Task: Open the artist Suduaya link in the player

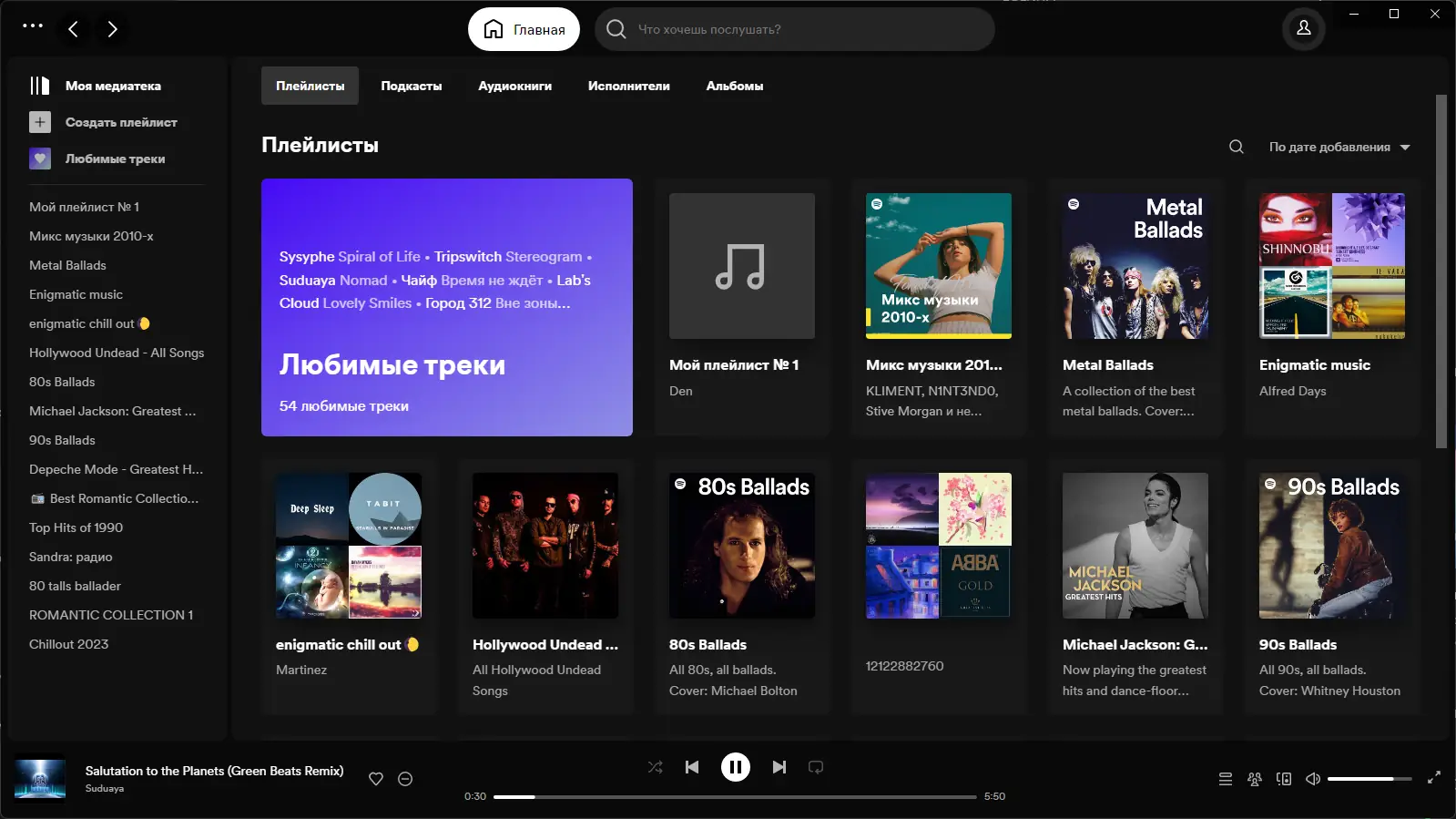Action: pos(105,789)
